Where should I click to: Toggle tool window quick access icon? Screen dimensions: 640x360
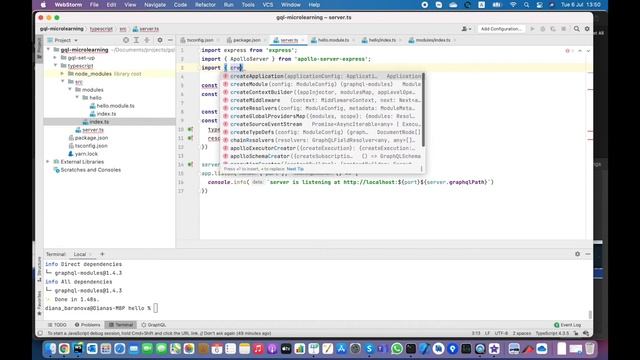click(40, 333)
